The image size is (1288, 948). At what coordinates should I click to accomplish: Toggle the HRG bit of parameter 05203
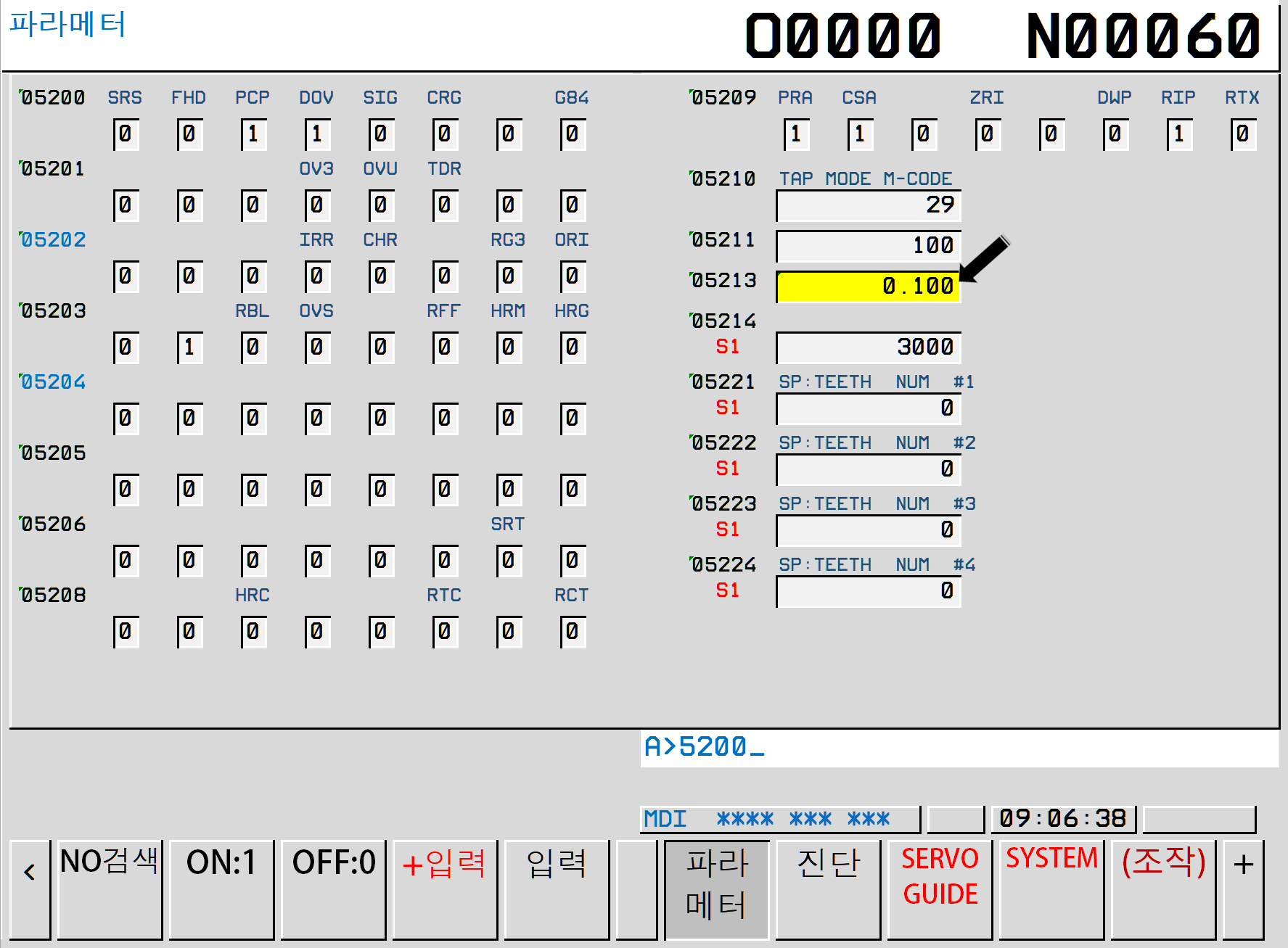573,347
